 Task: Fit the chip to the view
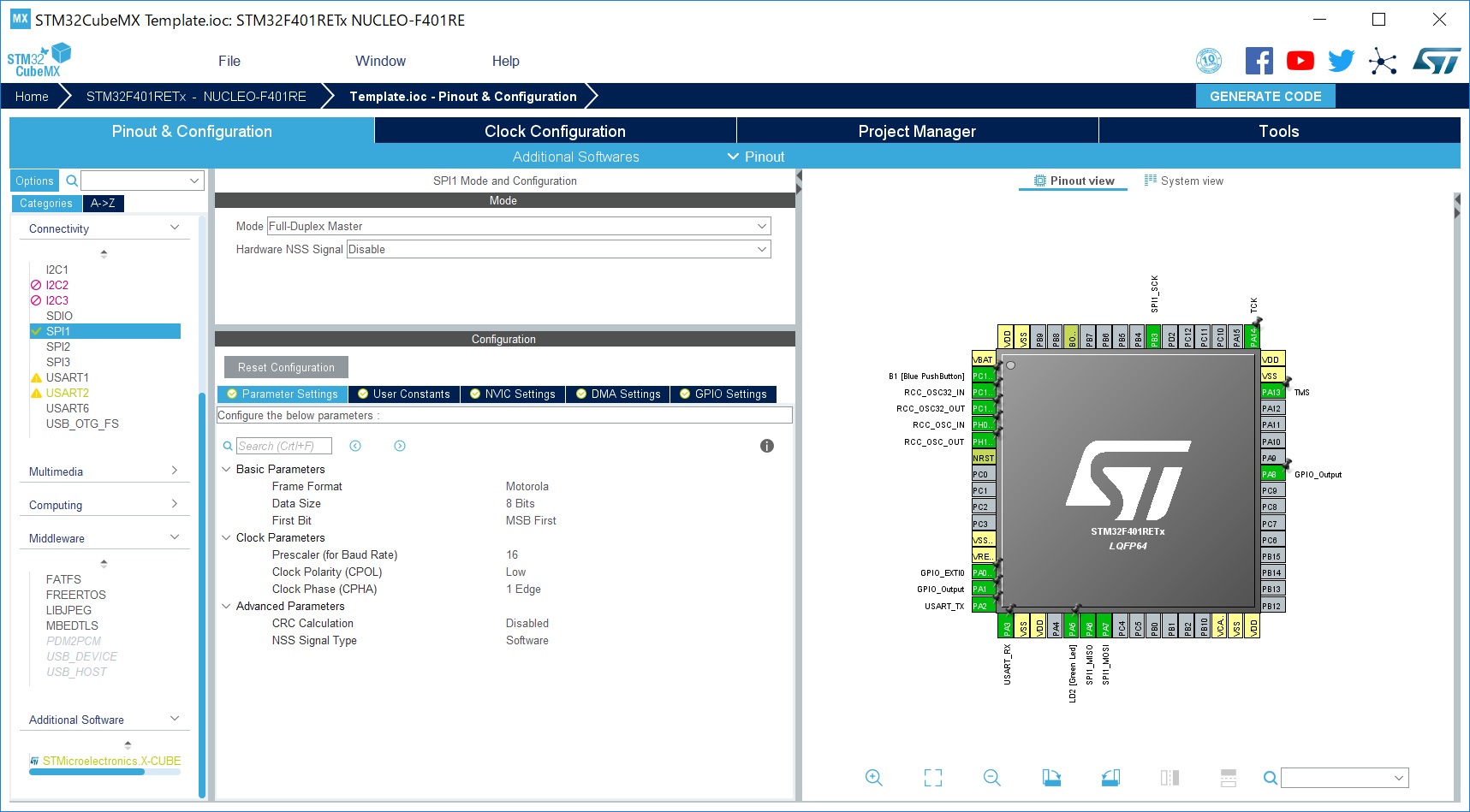(x=933, y=777)
